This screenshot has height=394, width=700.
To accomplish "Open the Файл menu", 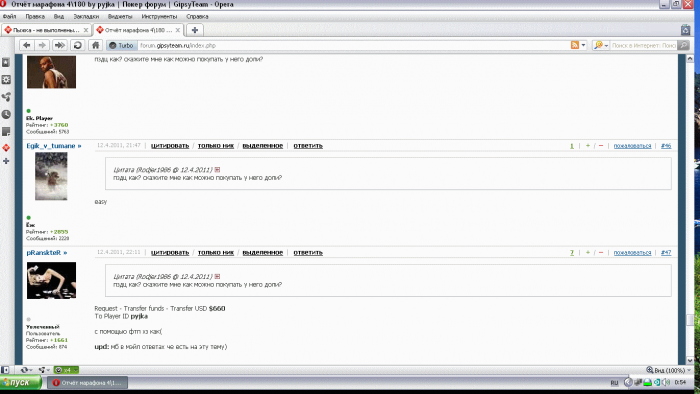I will pyautogui.click(x=9, y=17).
